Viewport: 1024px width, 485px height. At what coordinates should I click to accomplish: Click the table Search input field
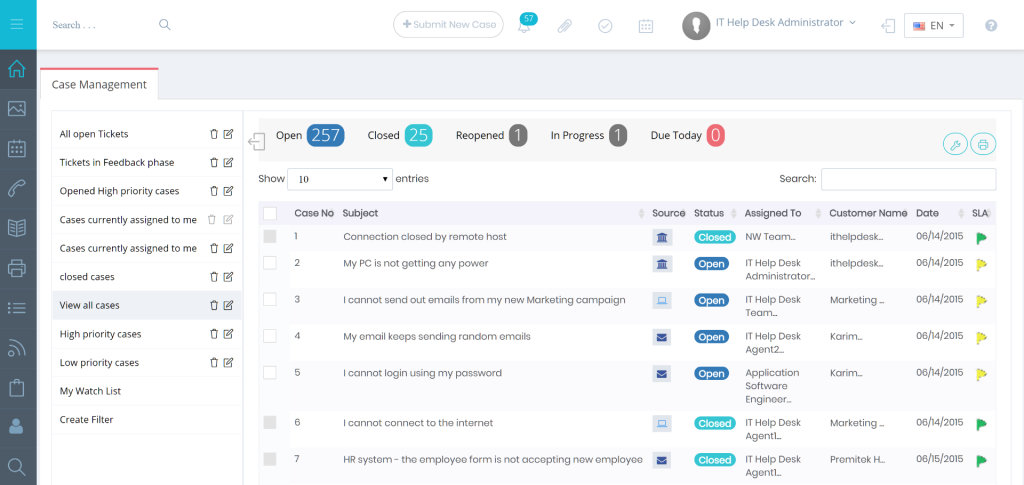tap(907, 179)
